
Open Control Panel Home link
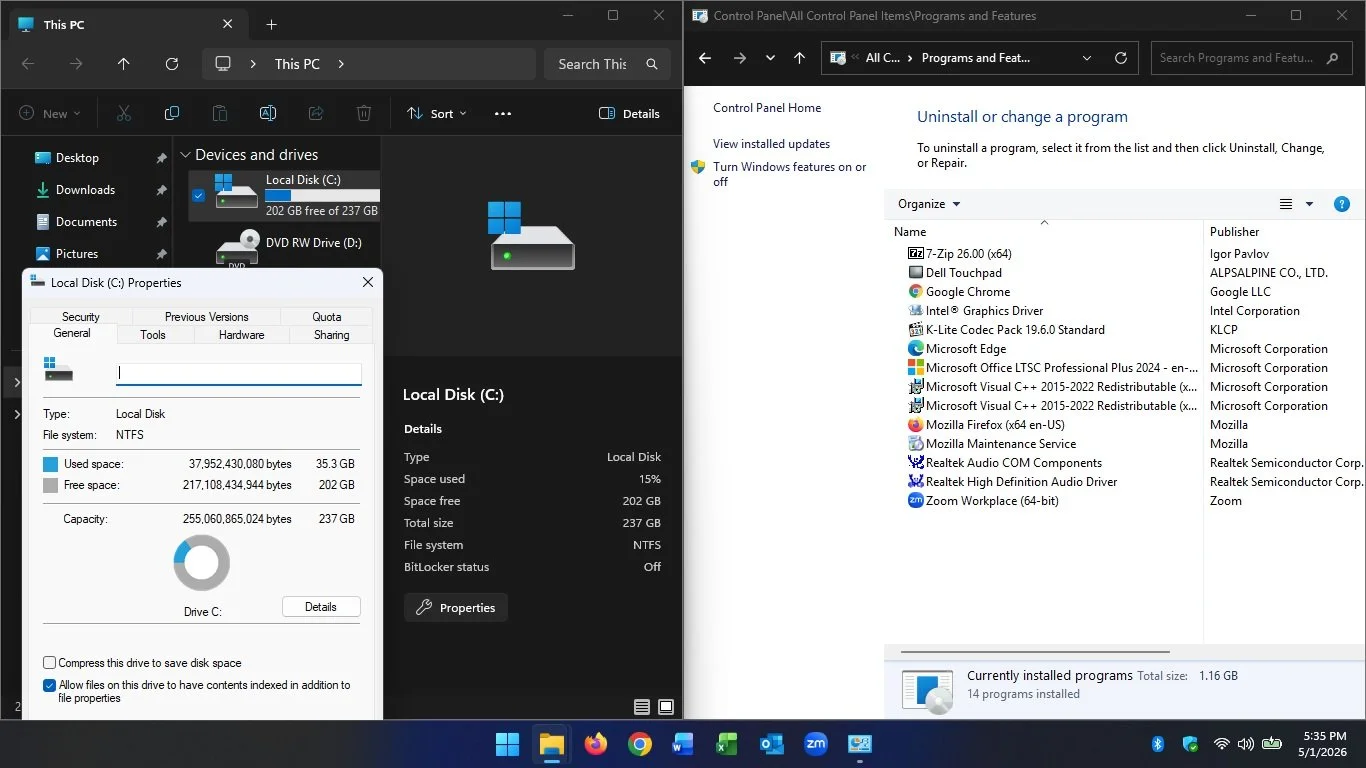[767, 108]
